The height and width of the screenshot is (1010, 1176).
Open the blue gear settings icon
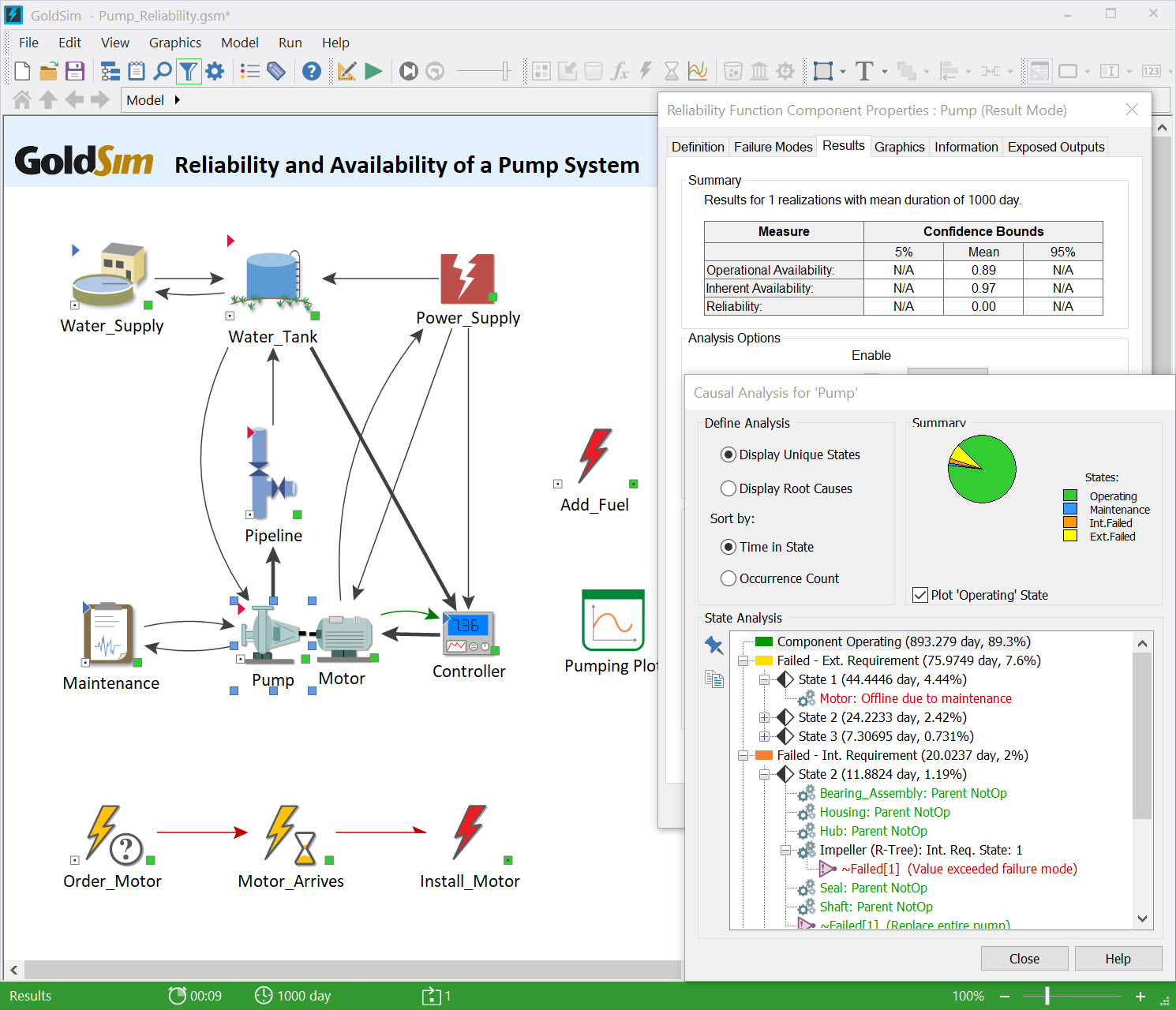pyautogui.click(x=215, y=71)
